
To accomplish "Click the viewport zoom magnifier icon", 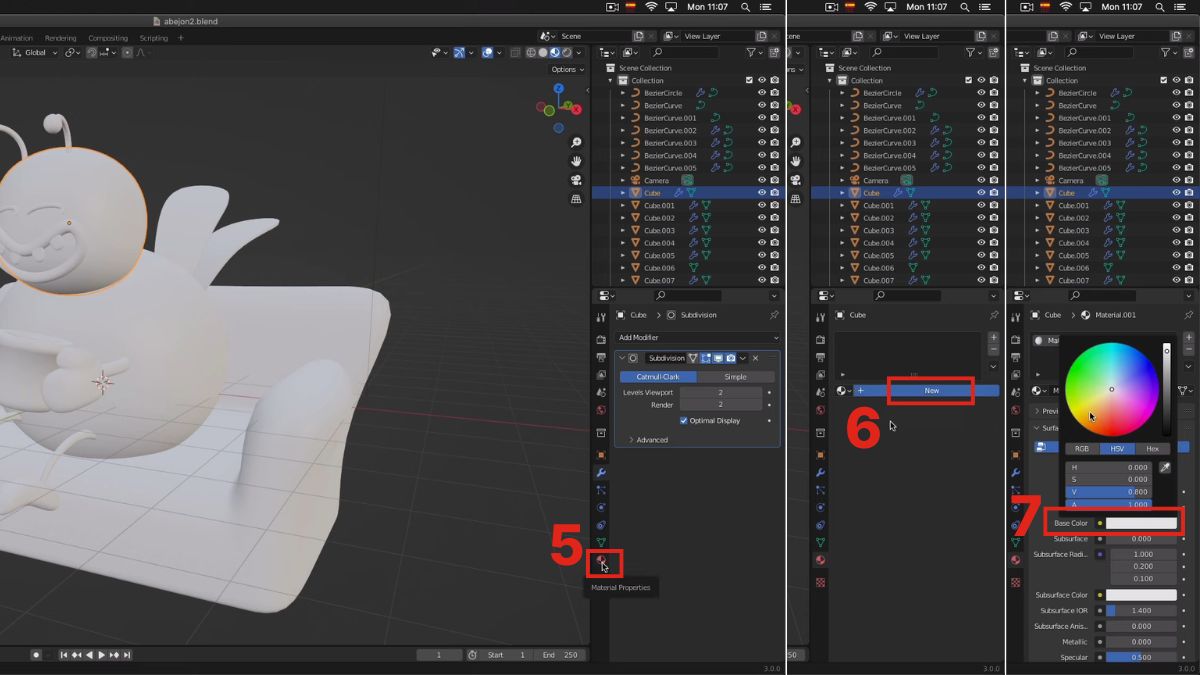I will pyautogui.click(x=576, y=143).
